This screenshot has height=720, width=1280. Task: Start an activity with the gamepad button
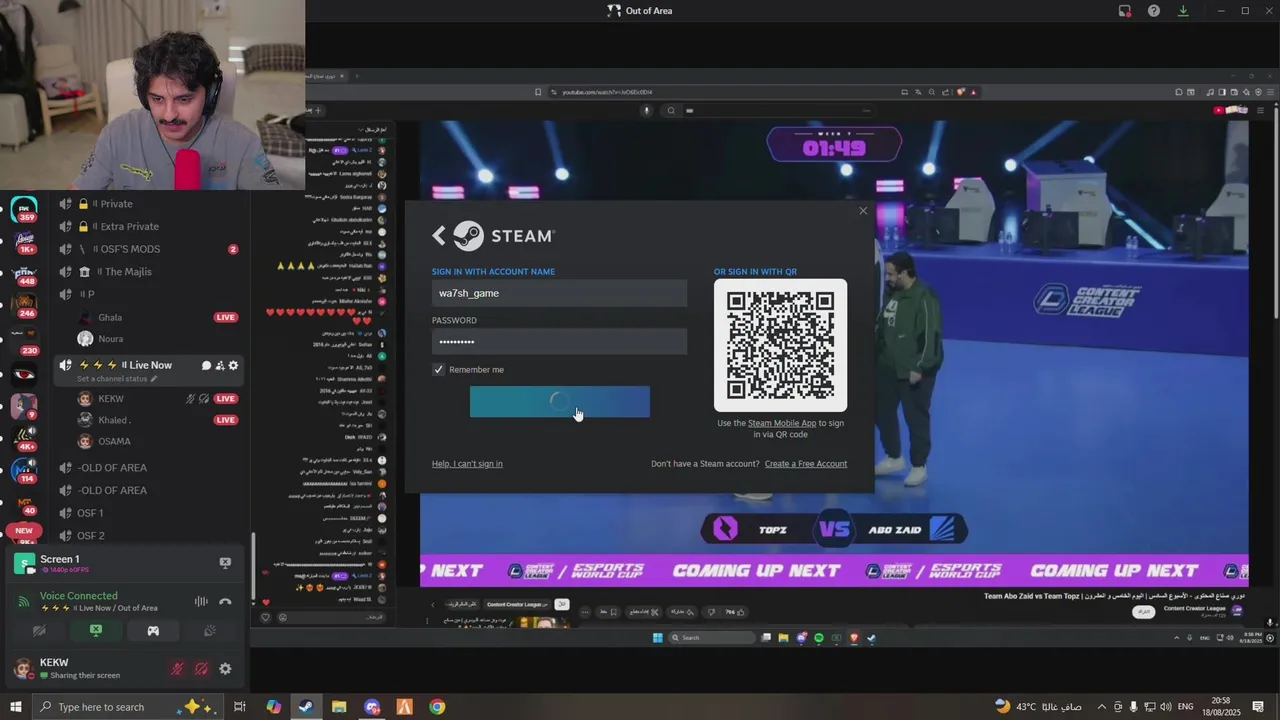pyautogui.click(x=153, y=631)
